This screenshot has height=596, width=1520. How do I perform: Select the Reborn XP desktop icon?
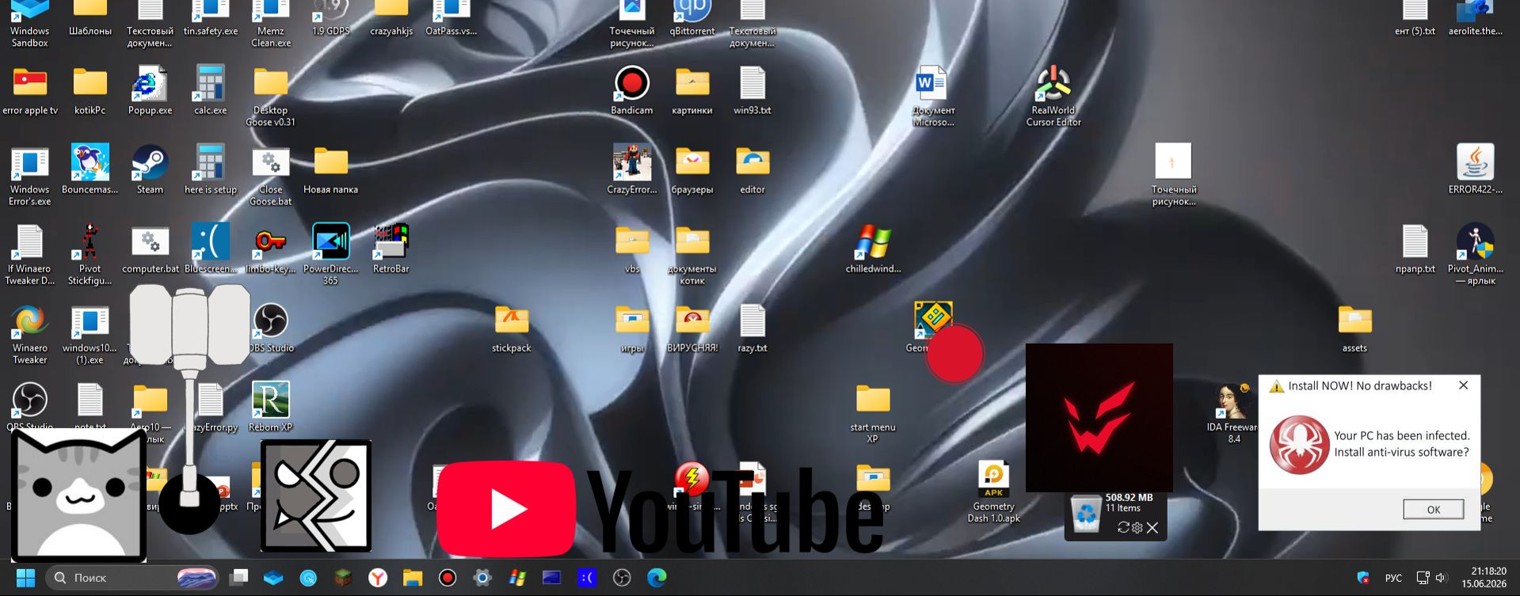tap(271, 406)
